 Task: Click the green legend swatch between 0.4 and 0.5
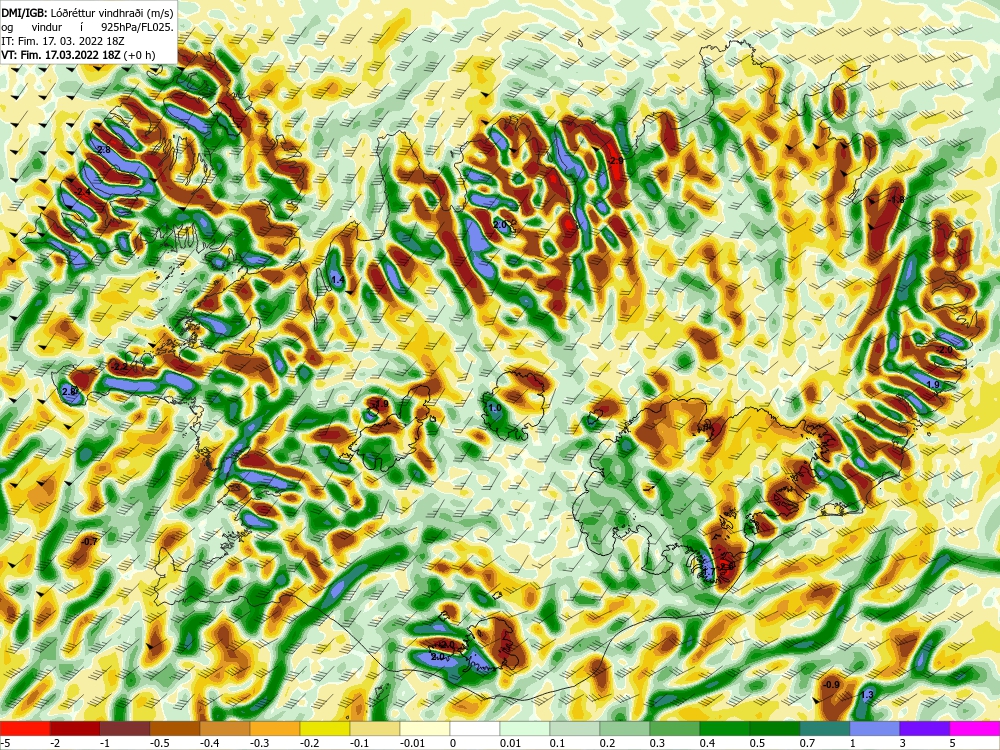point(725,728)
